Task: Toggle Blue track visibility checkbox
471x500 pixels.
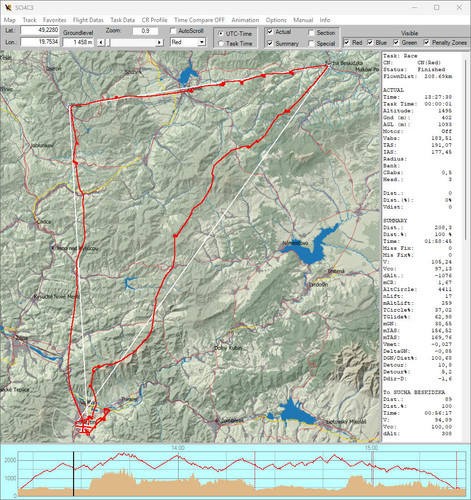Action: point(370,43)
